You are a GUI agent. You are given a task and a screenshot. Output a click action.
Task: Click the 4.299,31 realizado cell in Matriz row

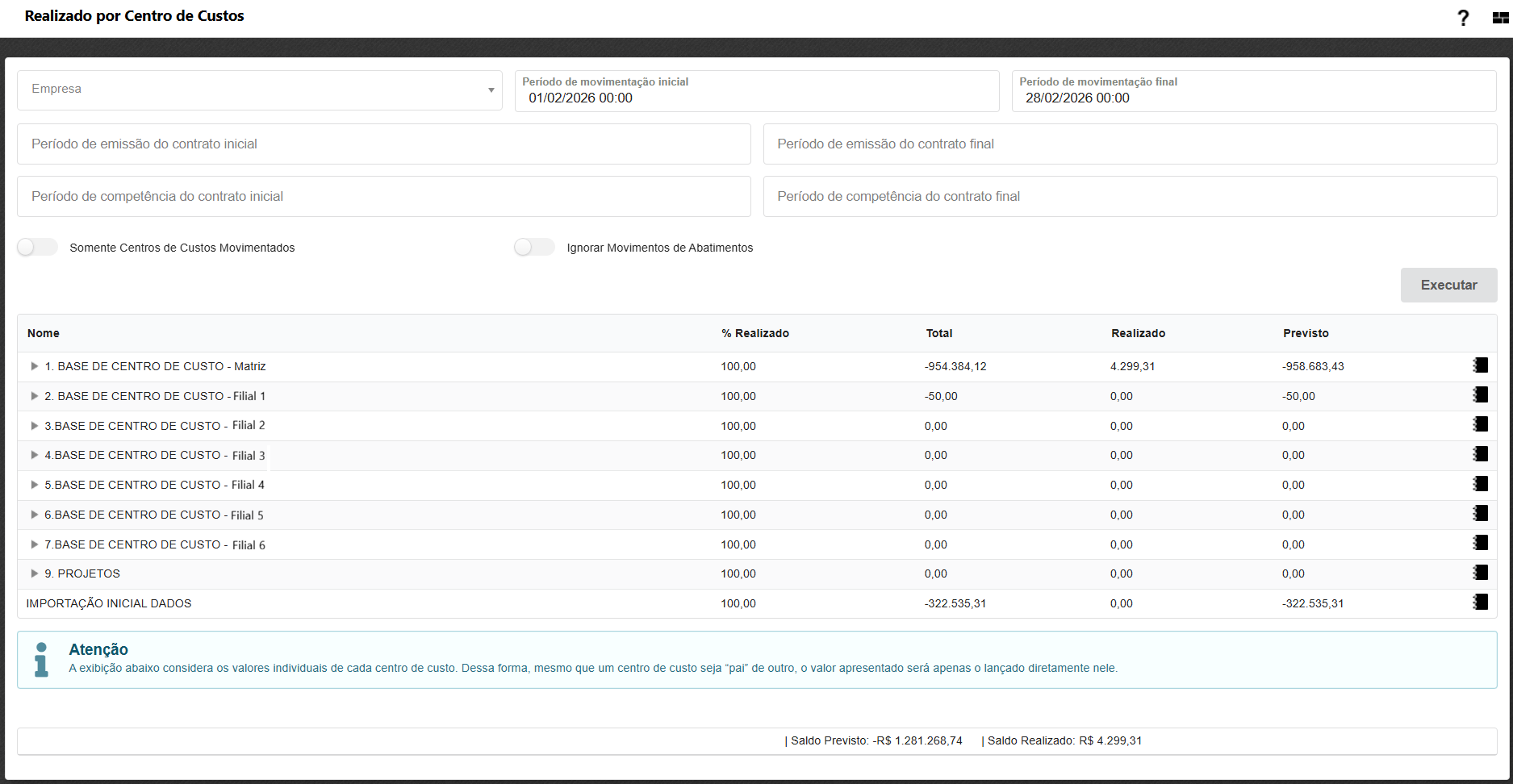[x=1133, y=366]
